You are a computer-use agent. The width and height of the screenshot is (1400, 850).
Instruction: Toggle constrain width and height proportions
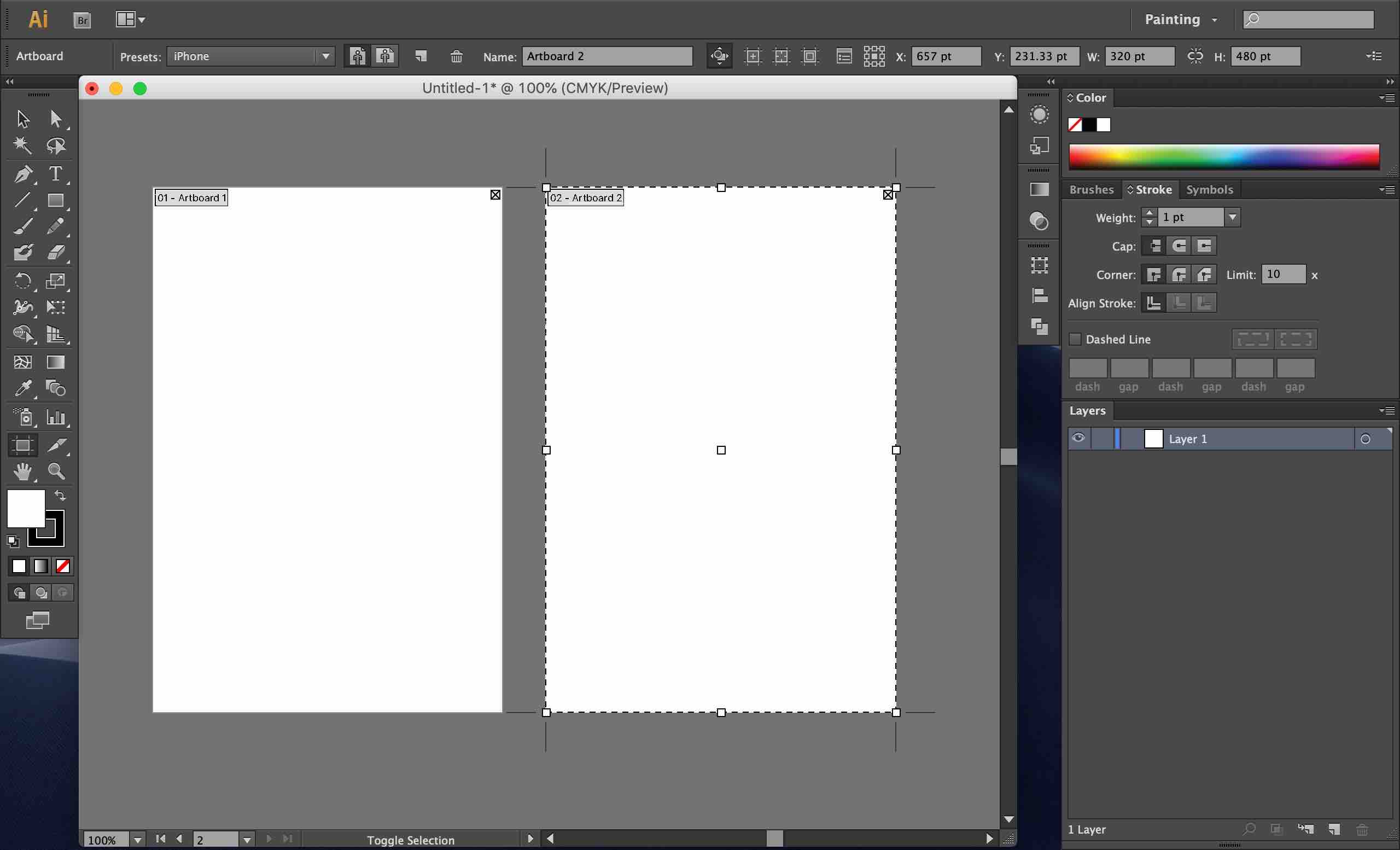pyautogui.click(x=1195, y=56)
